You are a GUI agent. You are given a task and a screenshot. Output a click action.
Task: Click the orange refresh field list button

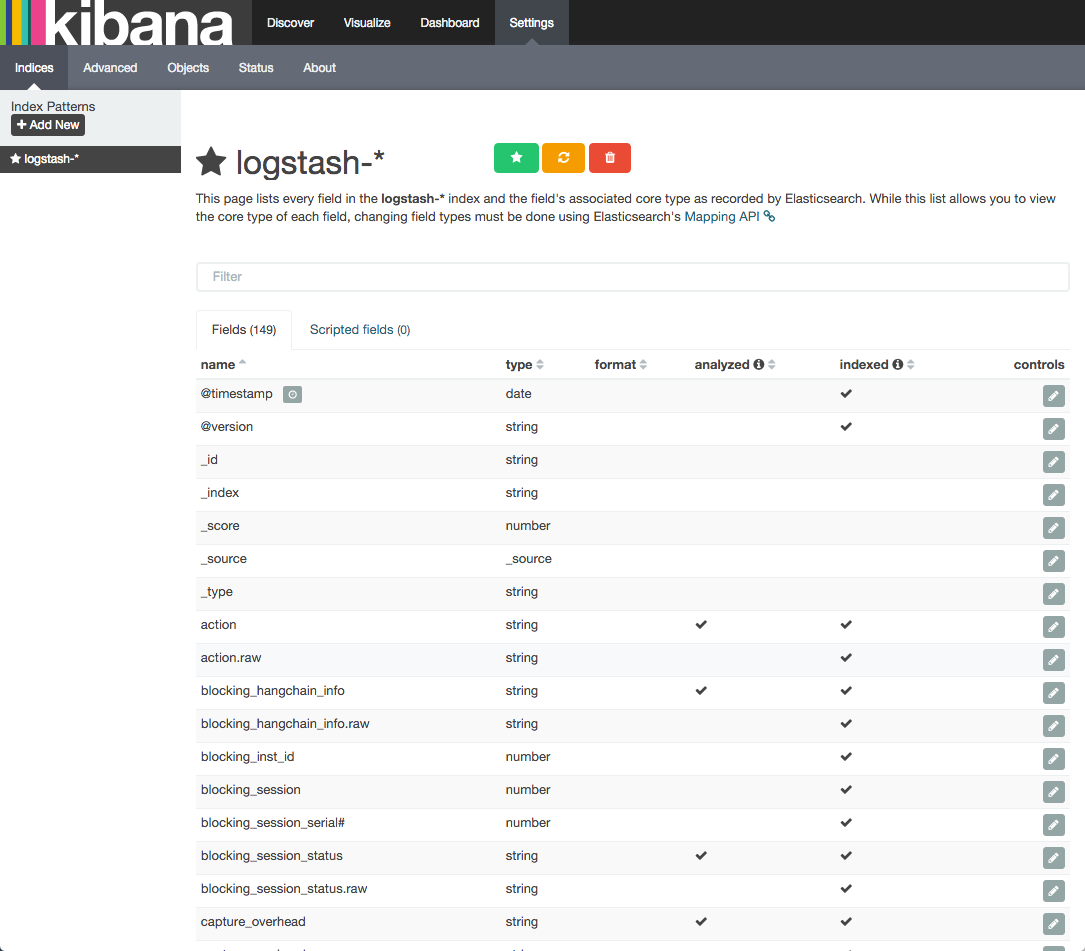pyautogui.click(x=563, y=158)
